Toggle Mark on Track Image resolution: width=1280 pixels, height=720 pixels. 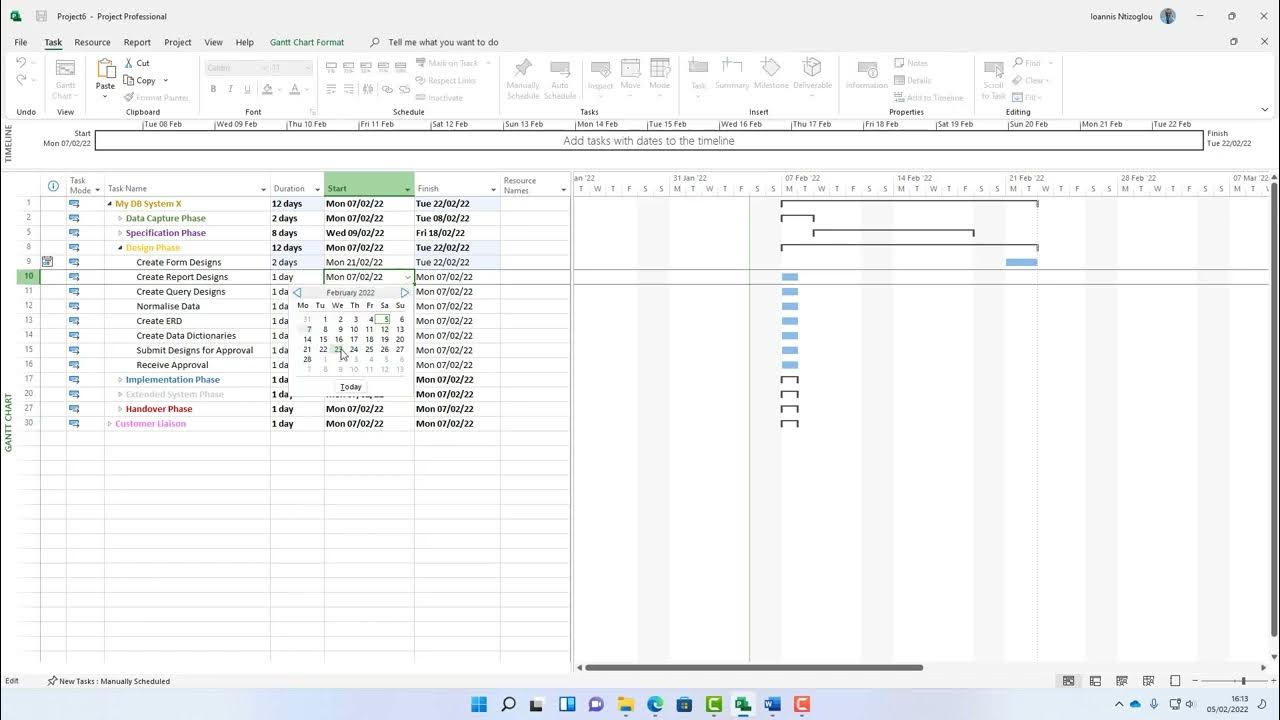(x=447, y=63)
